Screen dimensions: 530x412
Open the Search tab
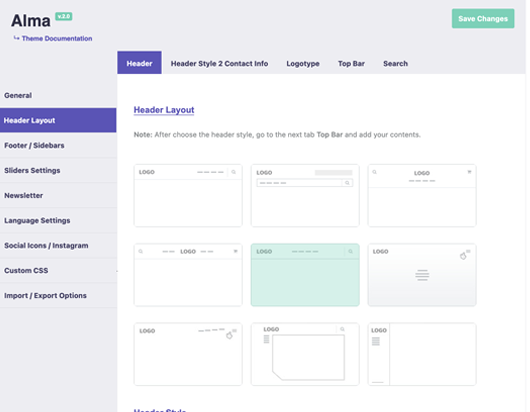[395, 64]
